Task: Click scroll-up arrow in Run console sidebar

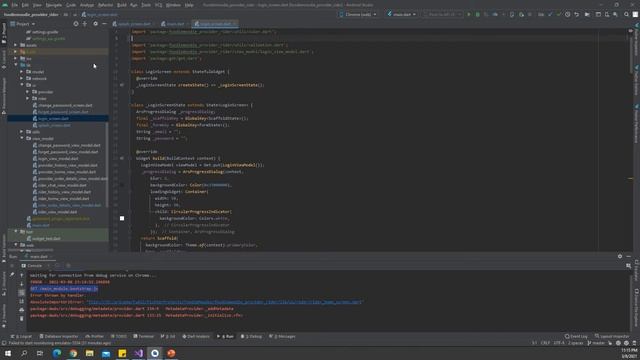Action: pos(22,275)
